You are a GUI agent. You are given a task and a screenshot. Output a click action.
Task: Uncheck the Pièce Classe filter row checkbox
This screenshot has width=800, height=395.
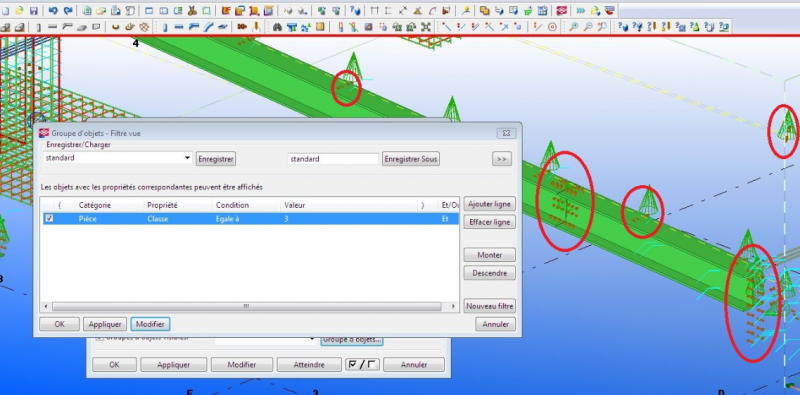tap(49, 218)
